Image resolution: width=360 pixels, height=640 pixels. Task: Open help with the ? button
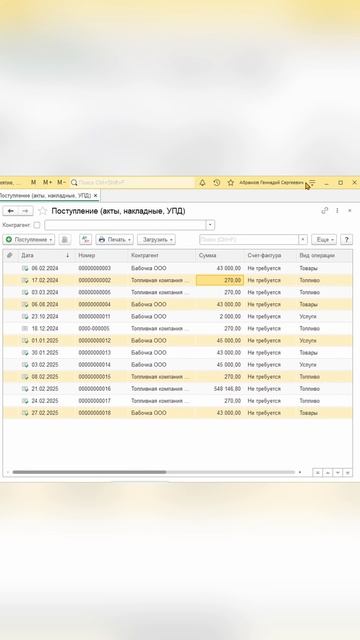[x=347, y=240]
